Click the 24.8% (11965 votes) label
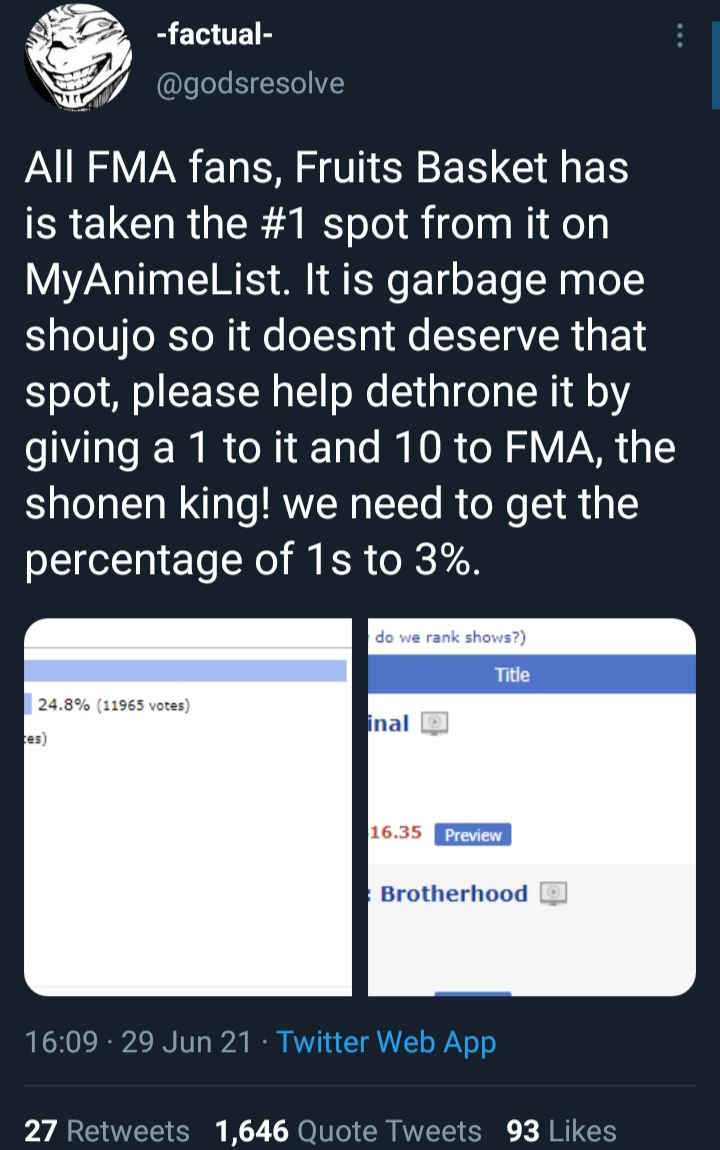Viewport: 720px width, 1150px height. (114, 705)
